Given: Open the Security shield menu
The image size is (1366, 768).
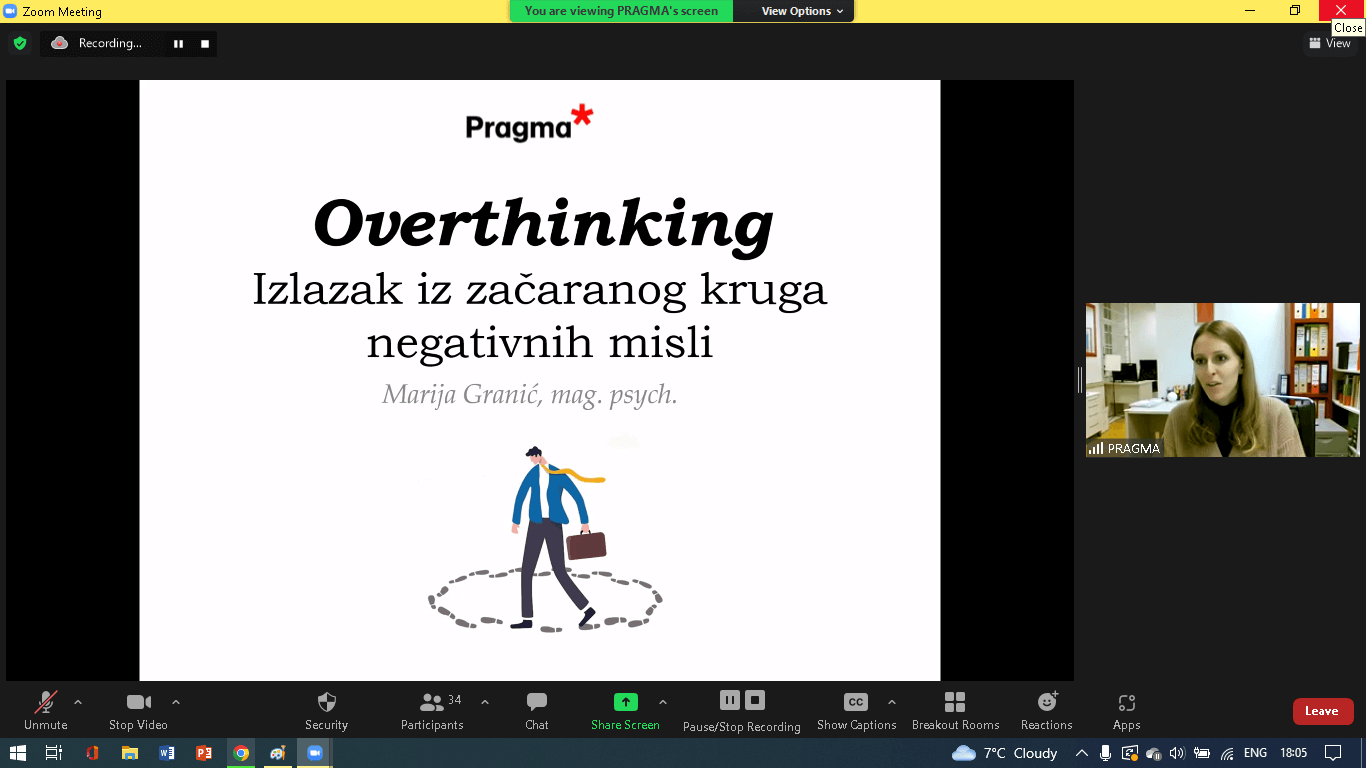Looking at the screenshot, I should pos(326,711).
